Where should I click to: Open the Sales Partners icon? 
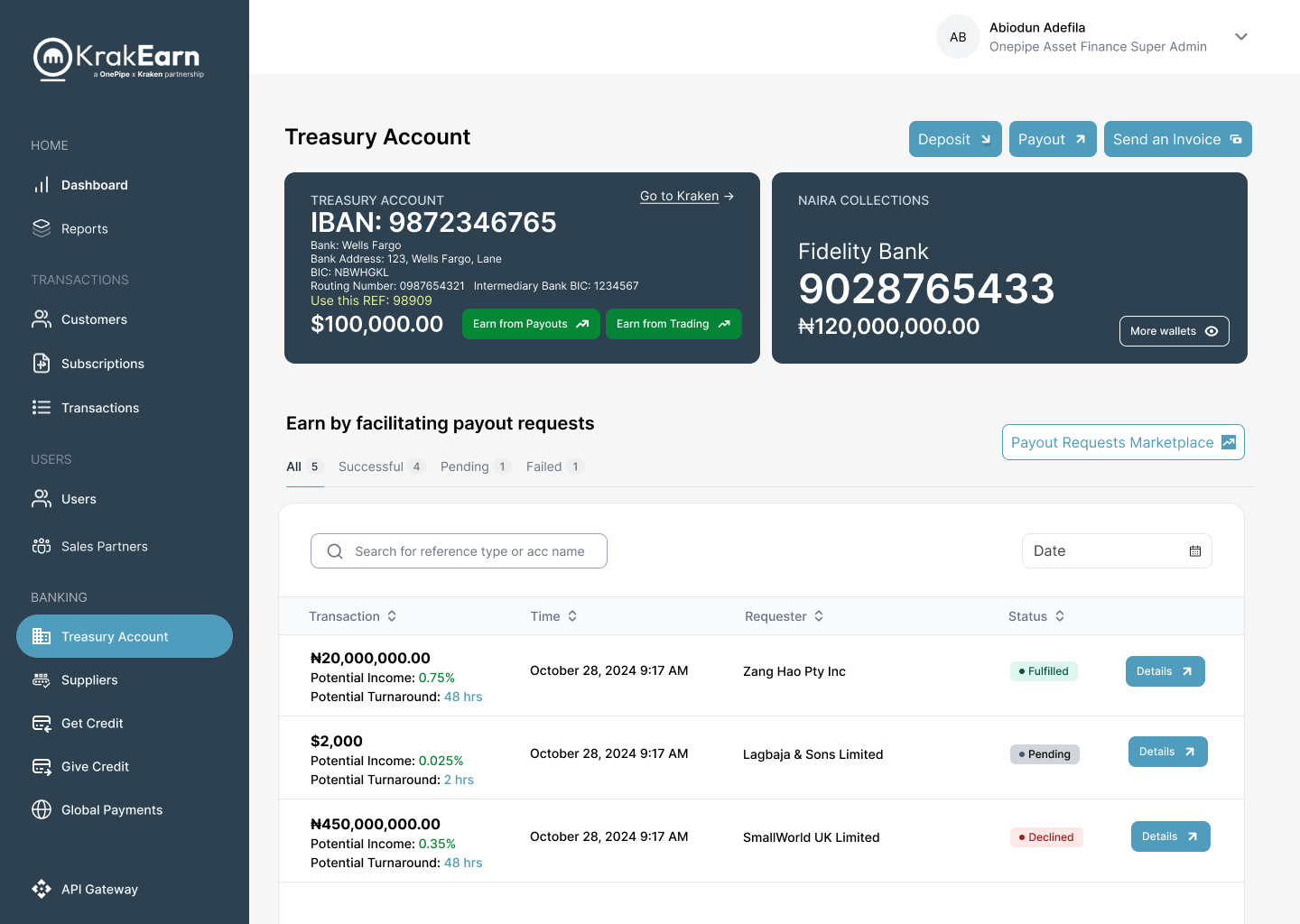42,546
